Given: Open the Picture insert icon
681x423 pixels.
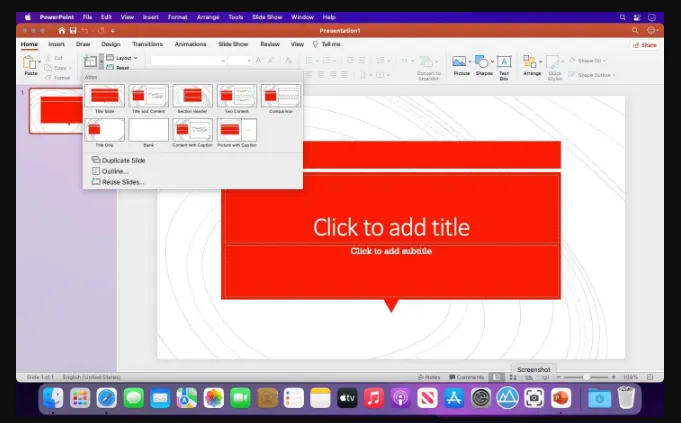Looking at the screenshot, I should click(x=459, y=61).
